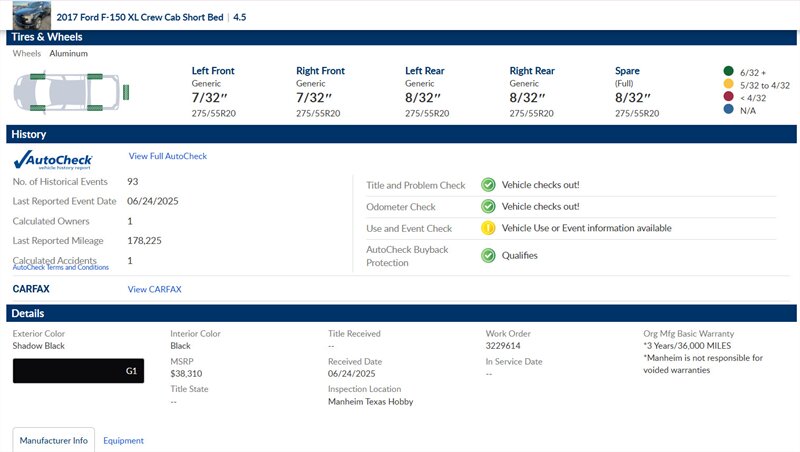Click Received Date 06/24/2025 in Details
The height and width of the screenshot is (452, 800).
[x=352, y=373]
